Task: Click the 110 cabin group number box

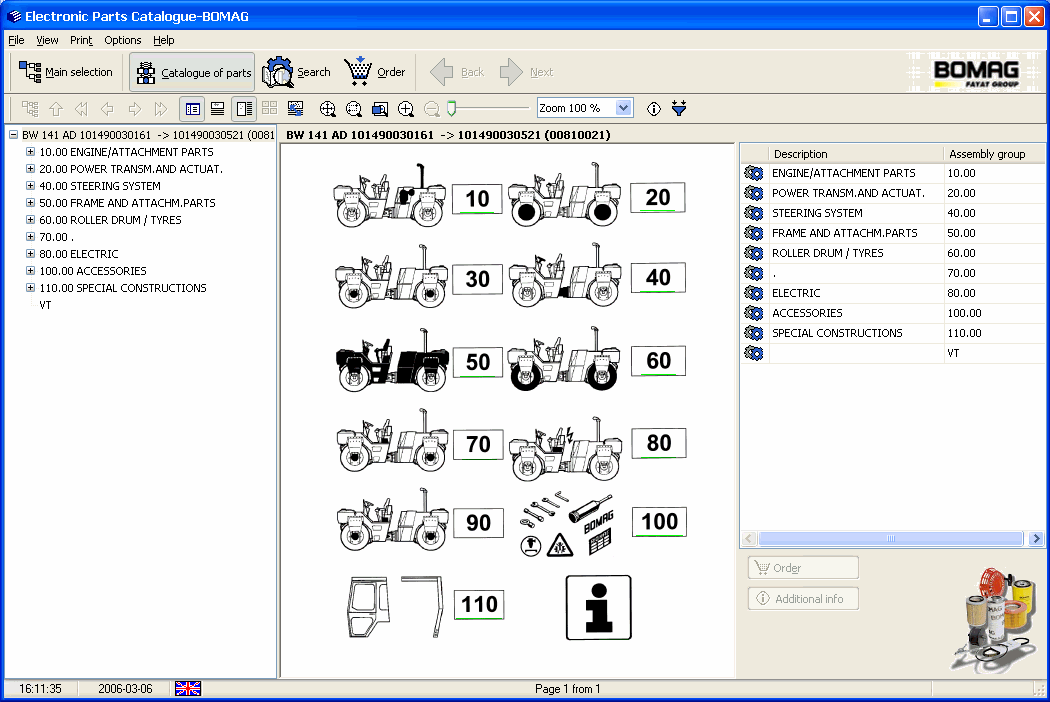Action: pyautogui.click(x=479, y=604)
